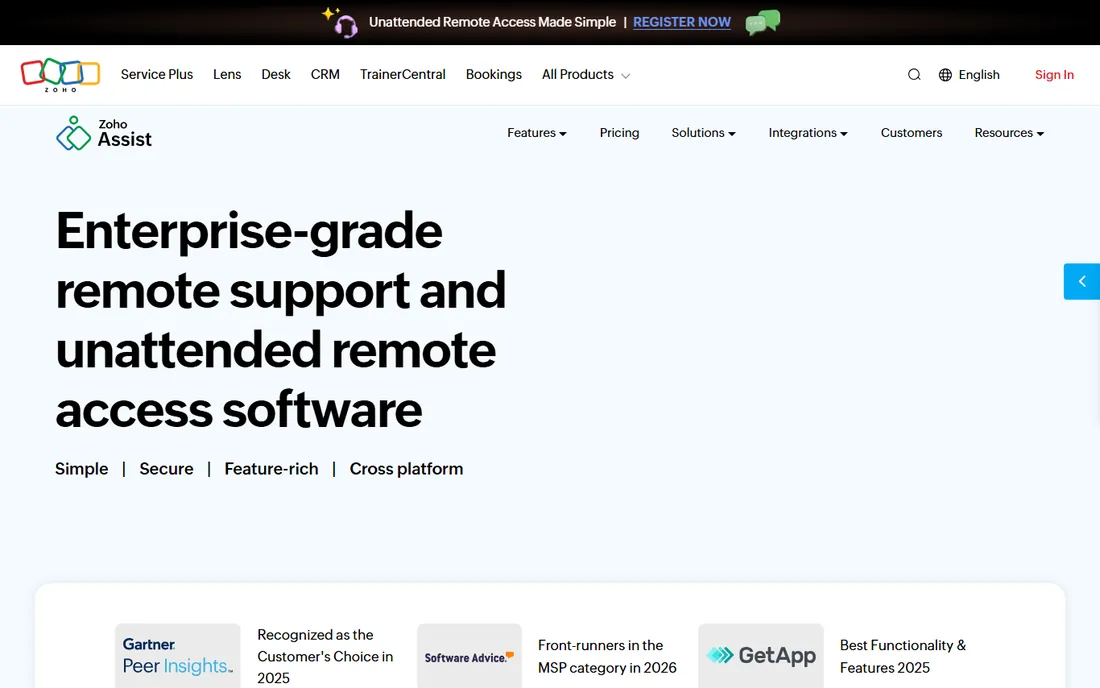
Task: Click the REGISTER NOW link
Action: (682, 22)
